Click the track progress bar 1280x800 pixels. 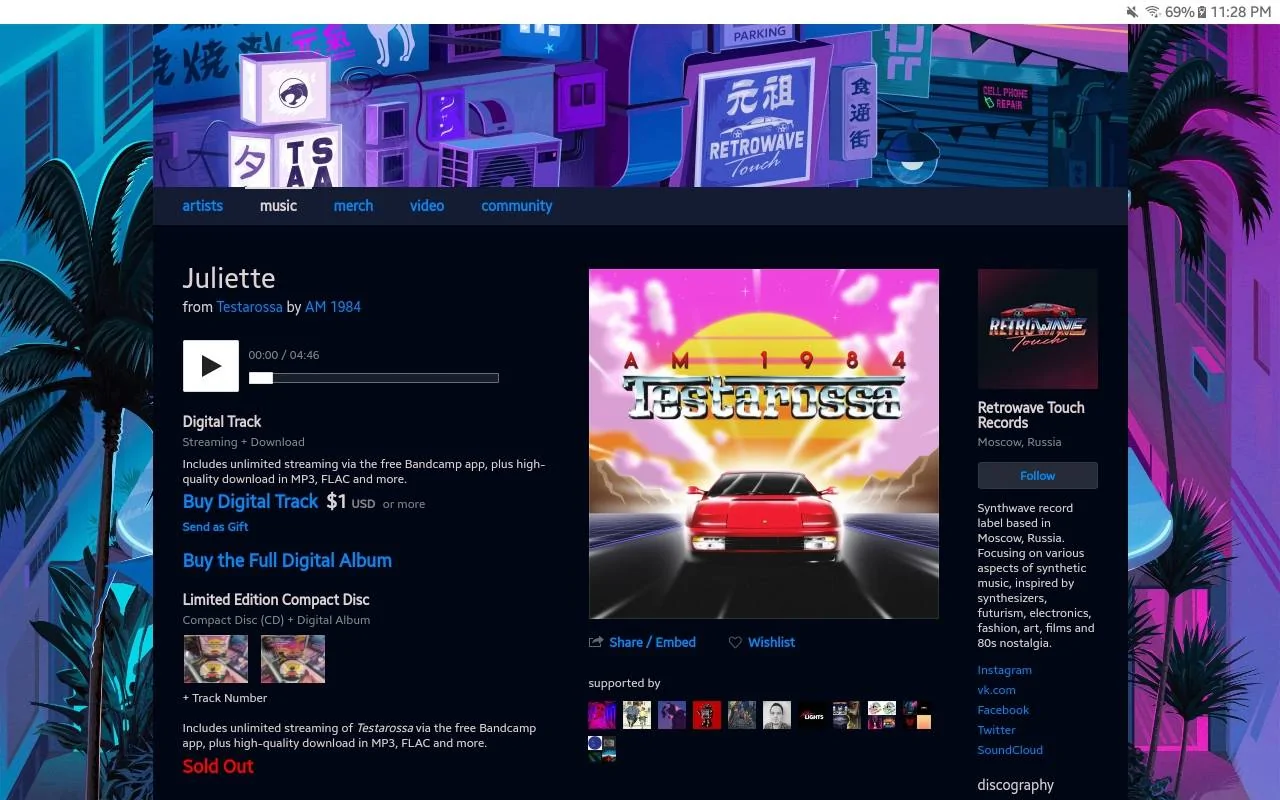[374, 378]
